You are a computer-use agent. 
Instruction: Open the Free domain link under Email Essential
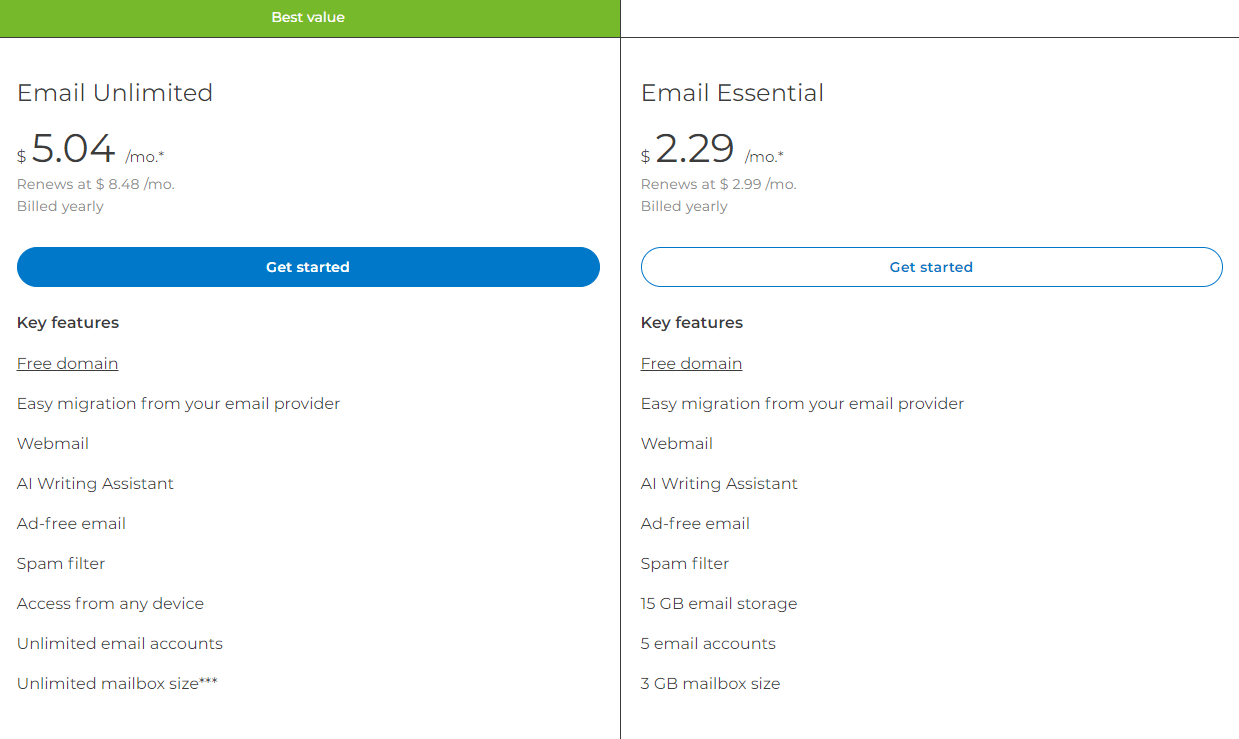pyautogui.click(x=691, y=363)
